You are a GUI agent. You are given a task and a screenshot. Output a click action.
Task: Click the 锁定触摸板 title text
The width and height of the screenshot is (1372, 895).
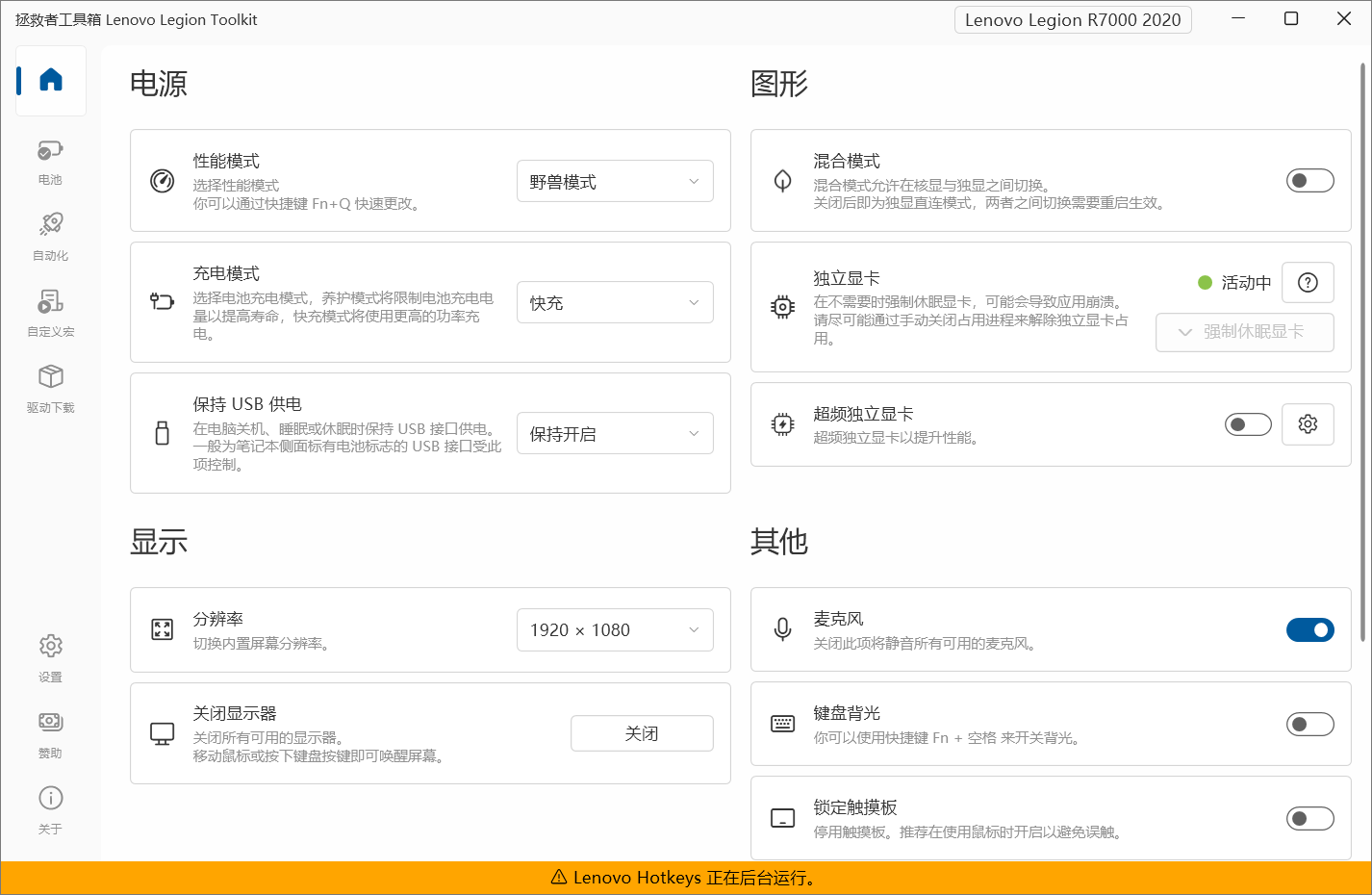855,807
